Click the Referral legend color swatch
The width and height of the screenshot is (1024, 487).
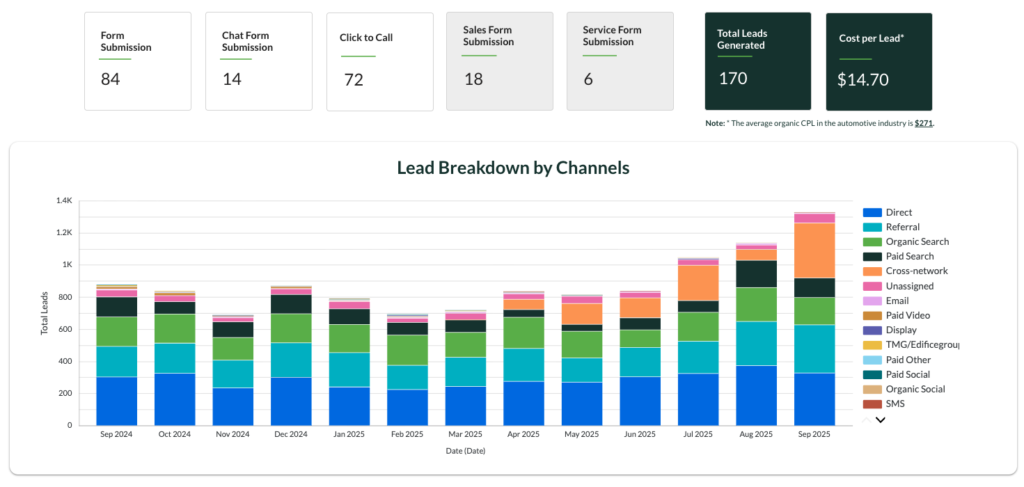pyautogui.click(x=871, y=227)
